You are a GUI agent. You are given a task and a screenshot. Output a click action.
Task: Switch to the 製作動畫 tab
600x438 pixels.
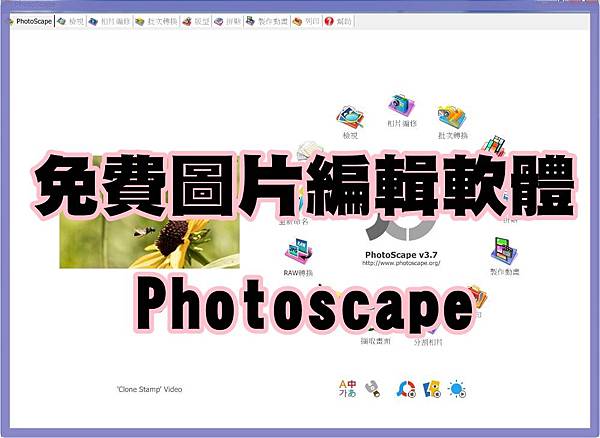pyautogui.click(x=267, y=21)
